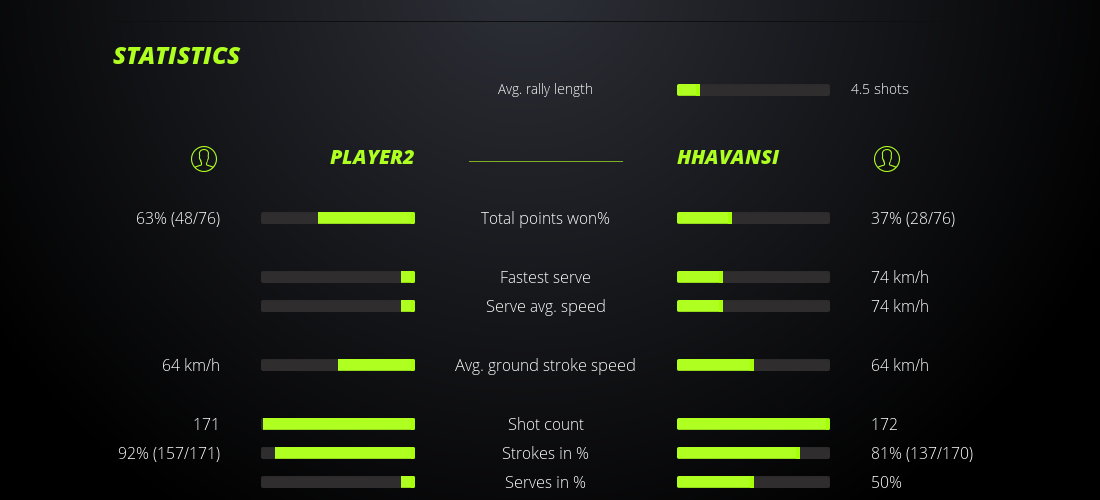
Task: Click the Avg. ground stroke speed label
Action: tap(545, 365)
